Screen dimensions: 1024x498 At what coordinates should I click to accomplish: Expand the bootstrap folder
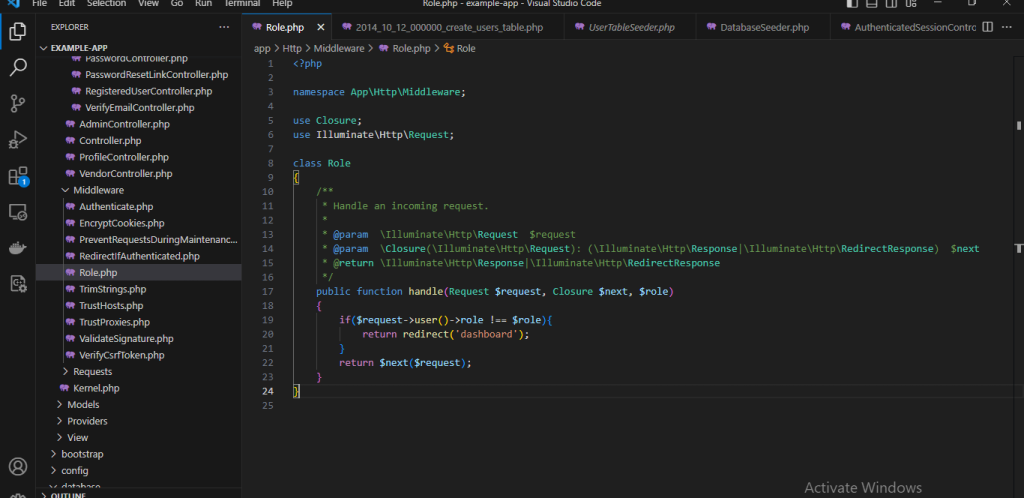tap(81, 454)
